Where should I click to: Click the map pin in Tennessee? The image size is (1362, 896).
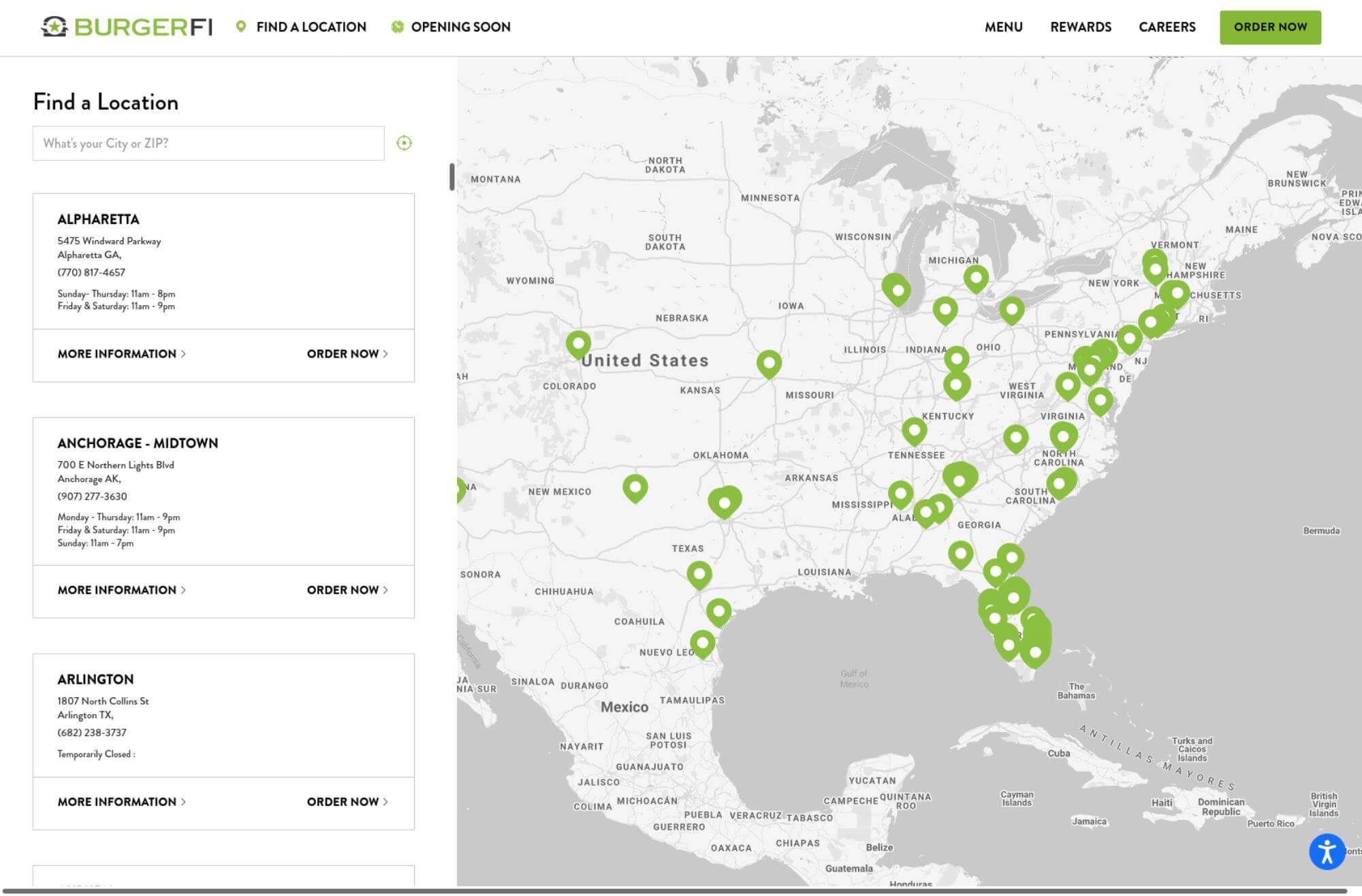(914, 431)
